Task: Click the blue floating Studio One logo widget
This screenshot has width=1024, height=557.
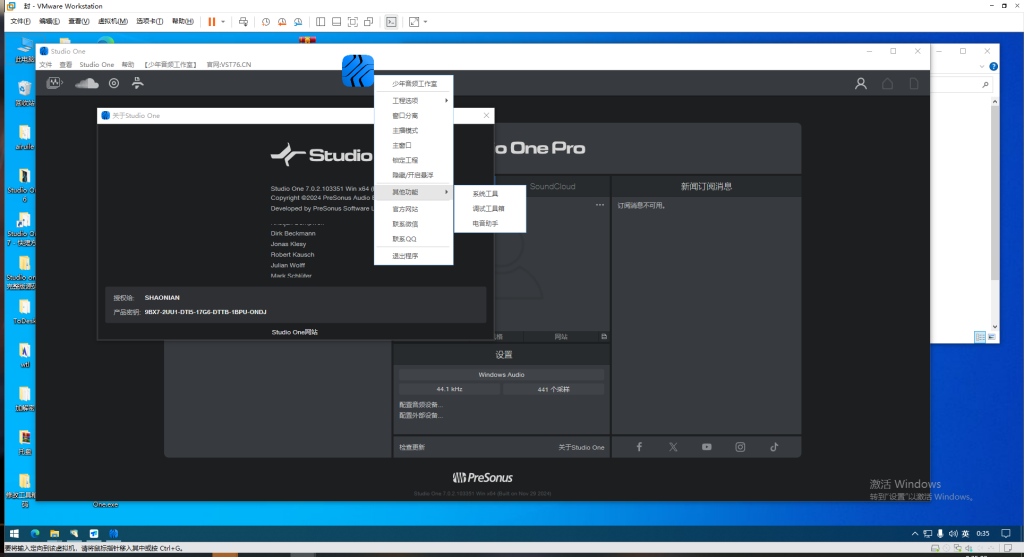Action: tap(358, 71)
